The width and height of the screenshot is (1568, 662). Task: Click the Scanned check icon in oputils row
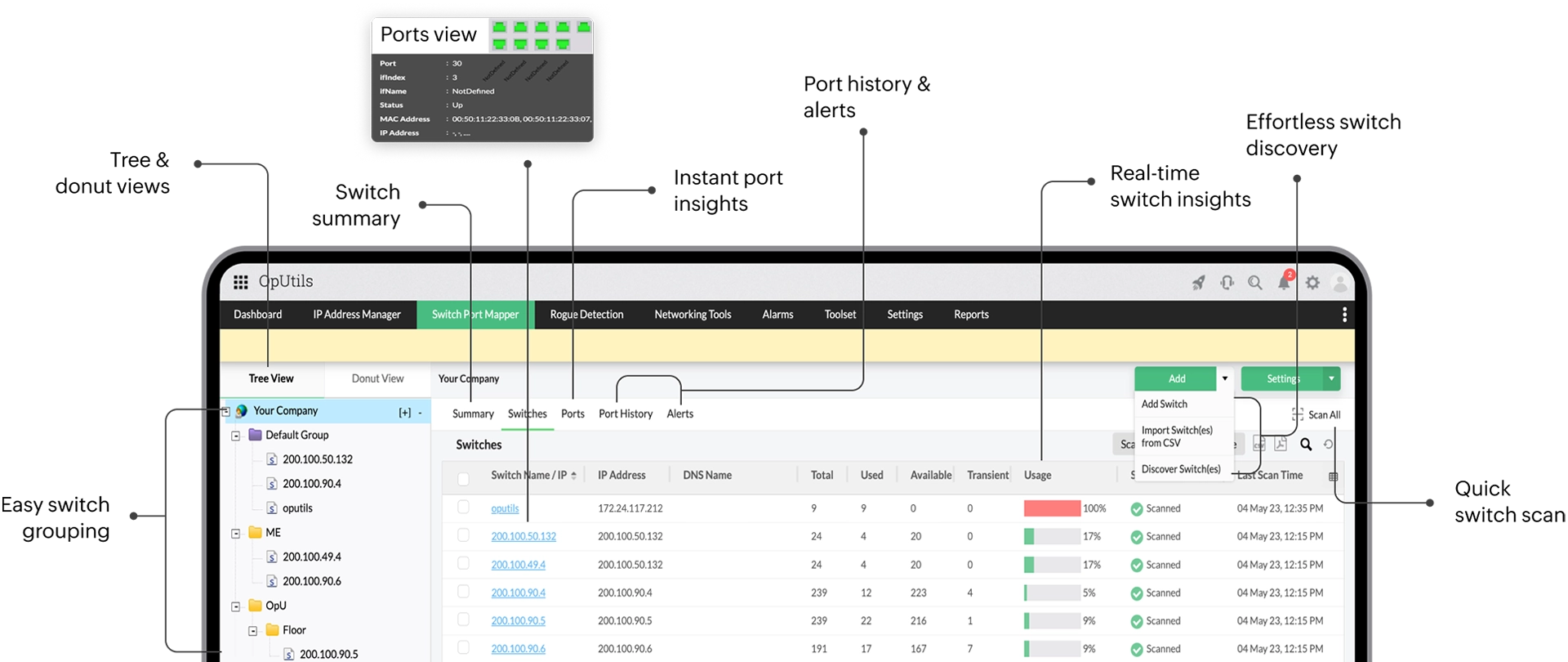coord(1137,509)
